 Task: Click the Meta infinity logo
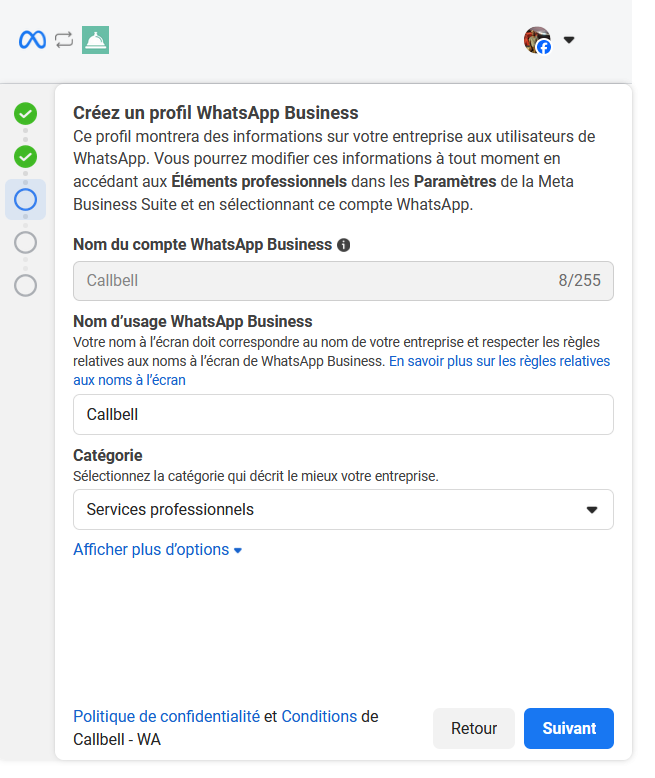32,40
